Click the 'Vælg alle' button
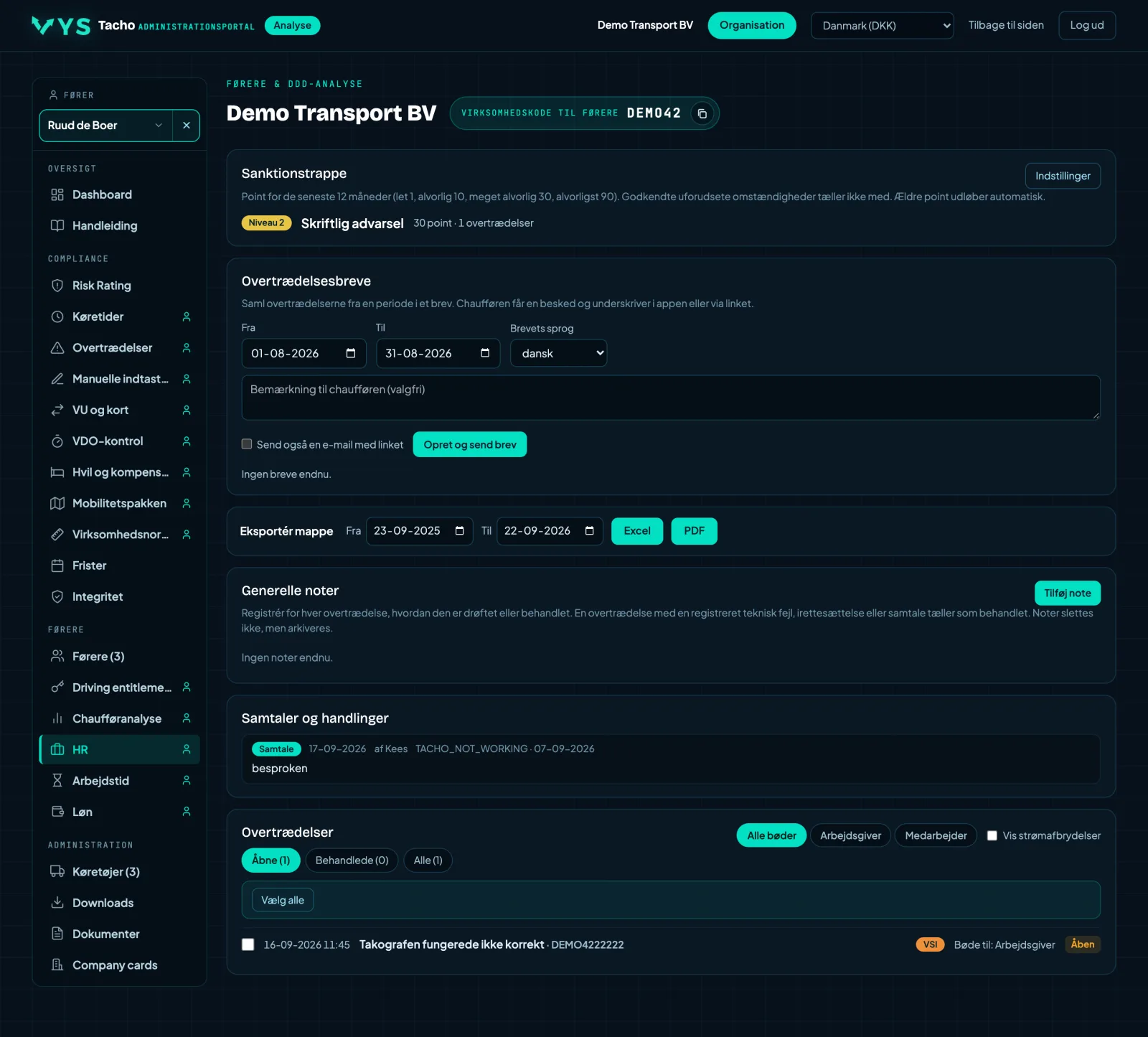The image size is (1148, 1037). pos(283,900)
